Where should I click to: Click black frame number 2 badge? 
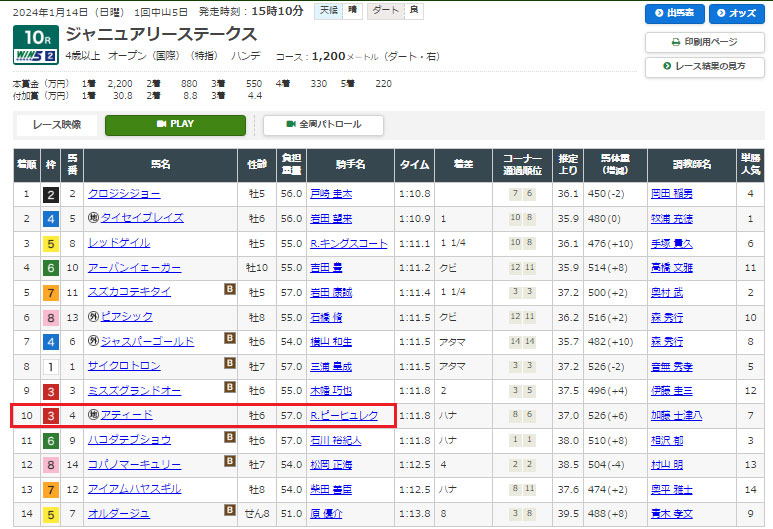click(50, 193)
